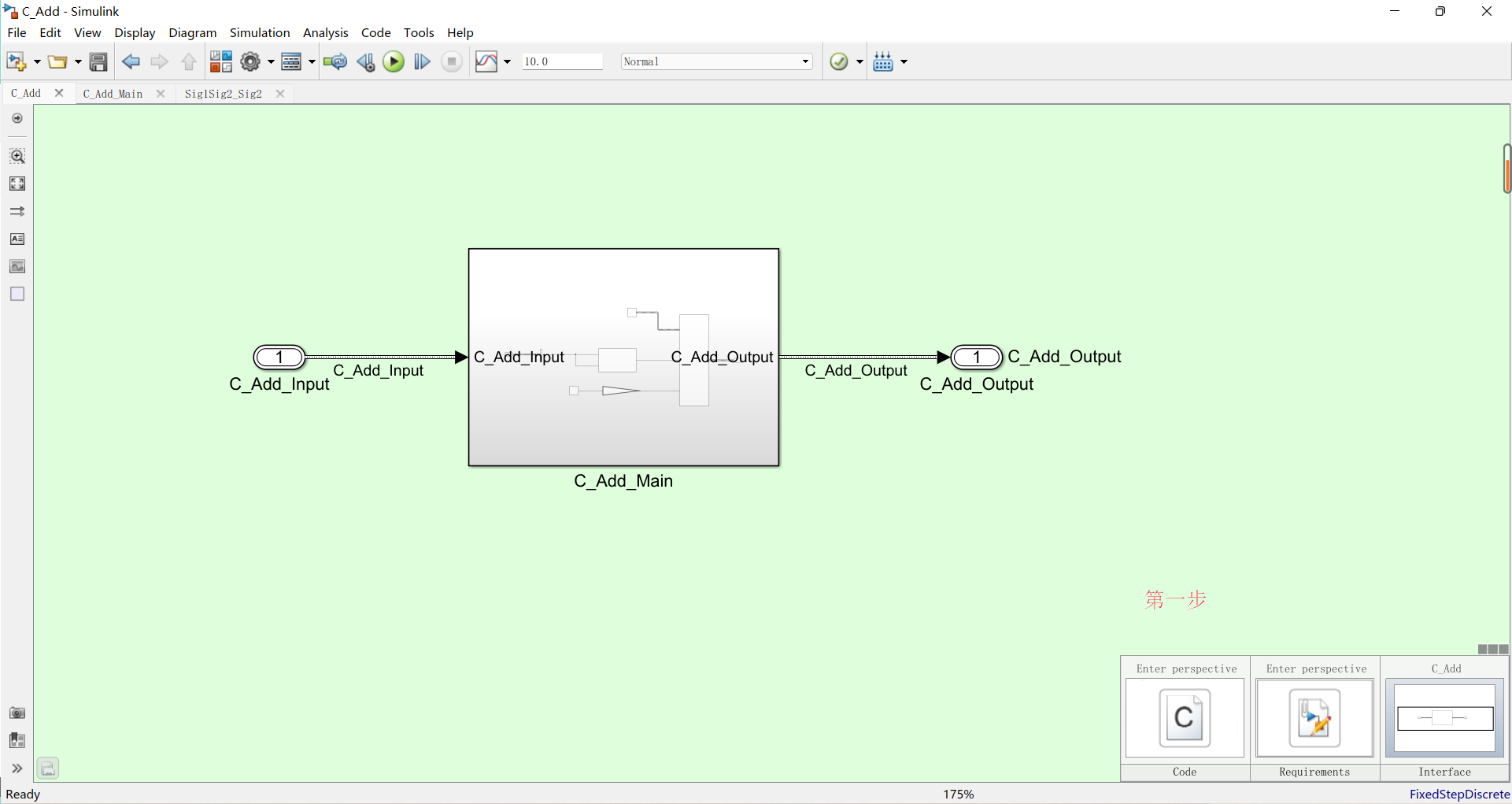Viewport: 1512px width, 804px height.
Task: Close the C_Add tab
Action: 59,93
